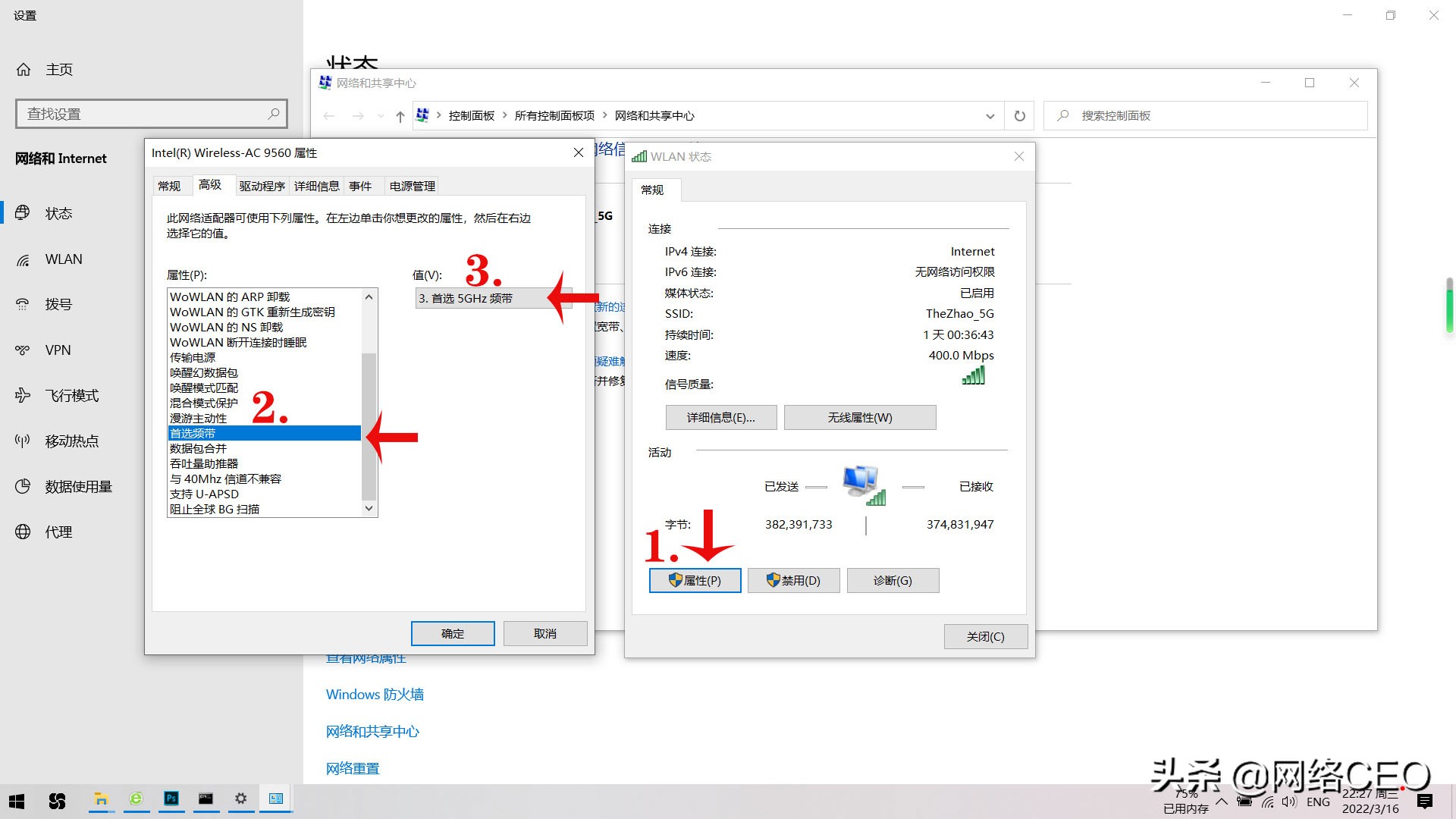Open the VPN settings page

[x=58, y=350]
